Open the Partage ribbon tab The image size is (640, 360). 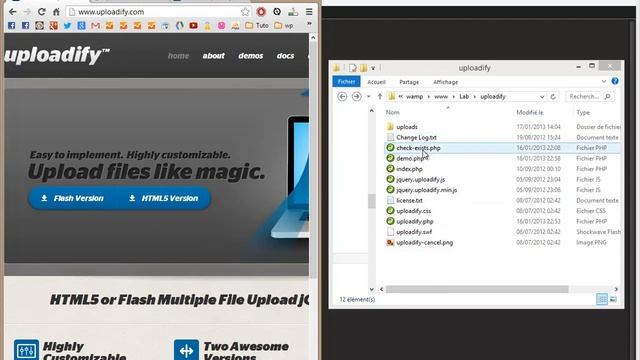409,82
